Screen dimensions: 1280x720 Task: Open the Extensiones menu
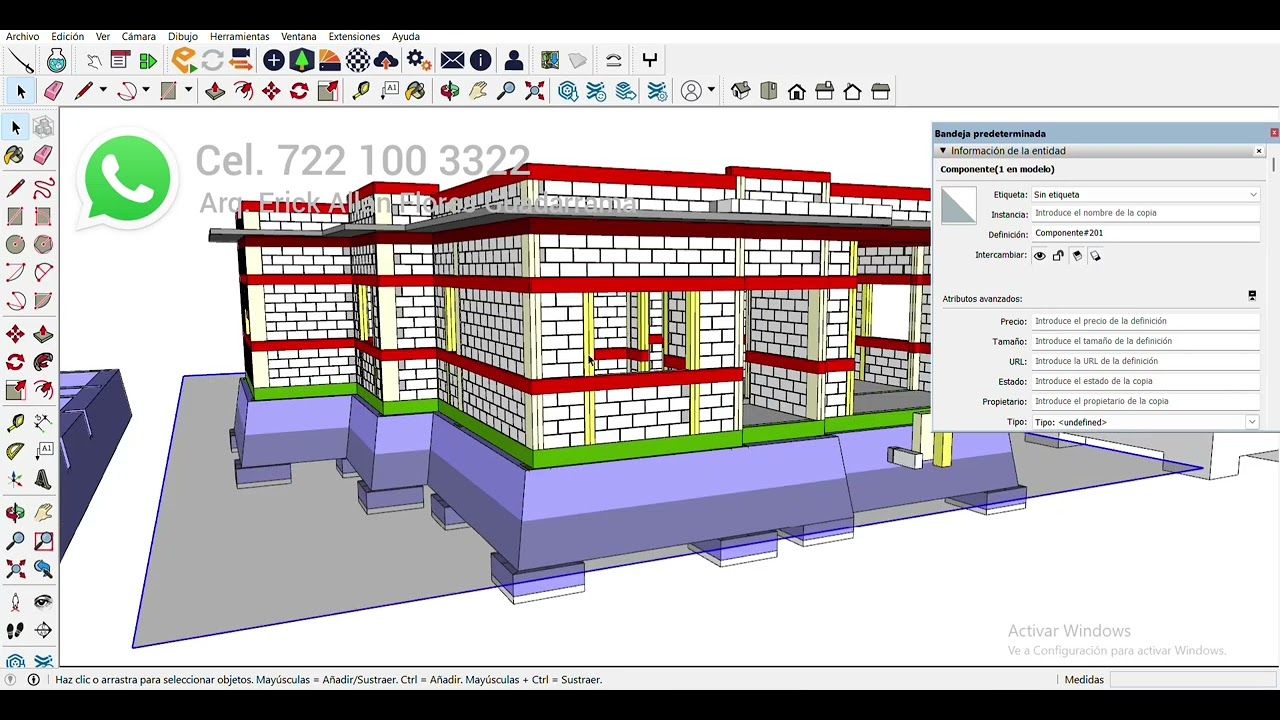point(354,36)
